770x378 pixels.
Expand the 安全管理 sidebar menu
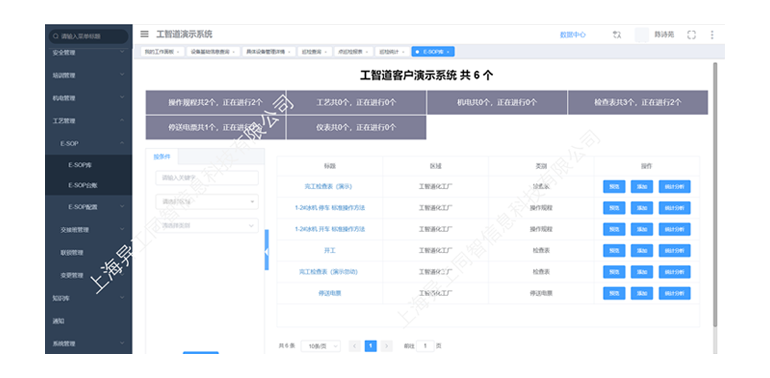point(88,53)
